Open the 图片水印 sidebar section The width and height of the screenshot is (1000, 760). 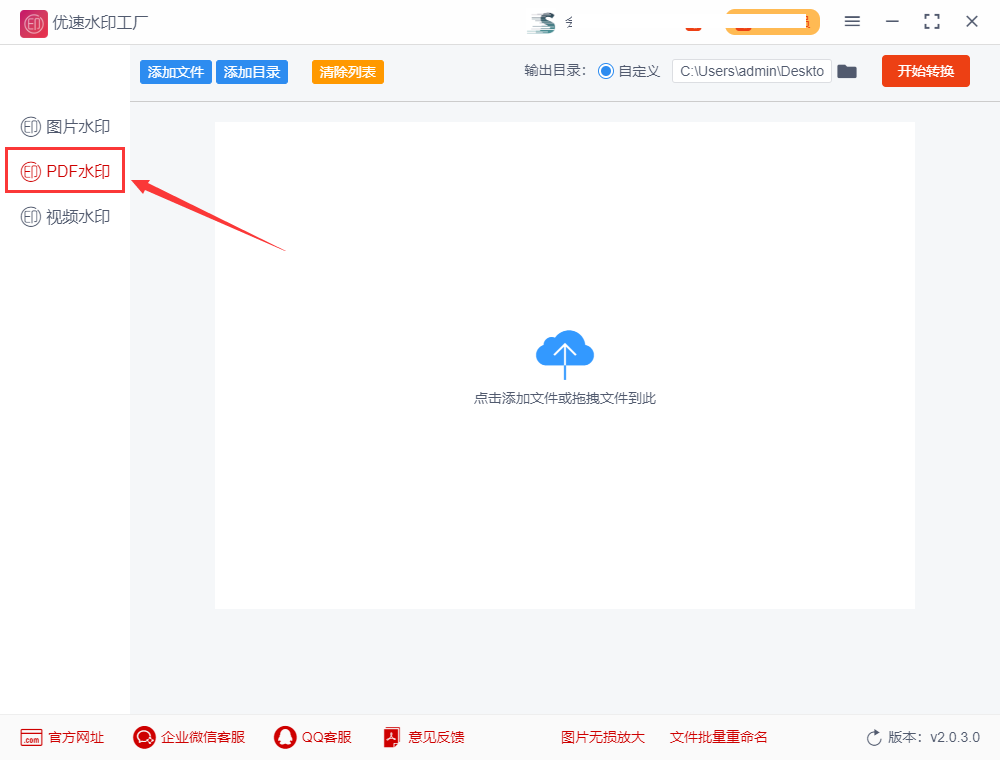pos(65,126)
